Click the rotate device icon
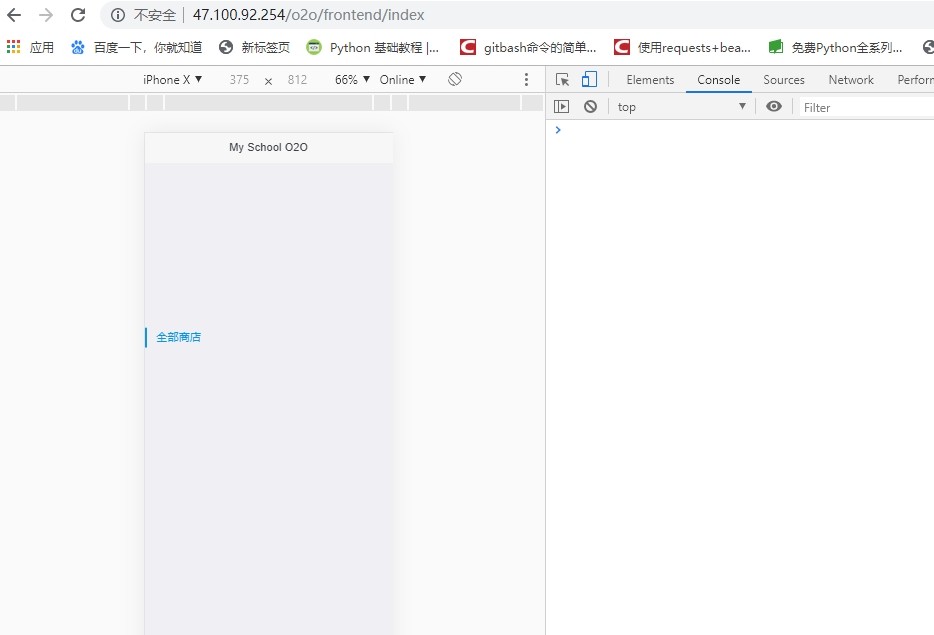Image resolution: width=934 pixels, height=635 pixels. pyautogui.click(x=455, y=79)
